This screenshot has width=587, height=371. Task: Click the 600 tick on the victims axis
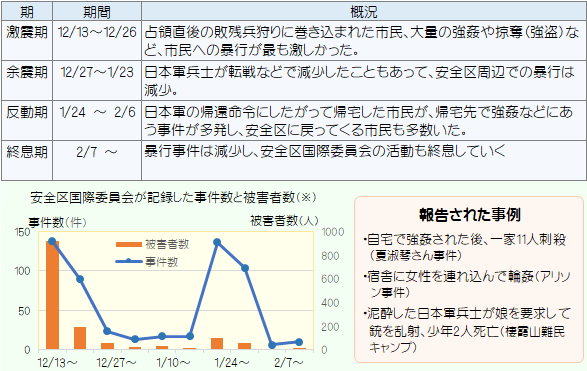[x=330, y=279]
